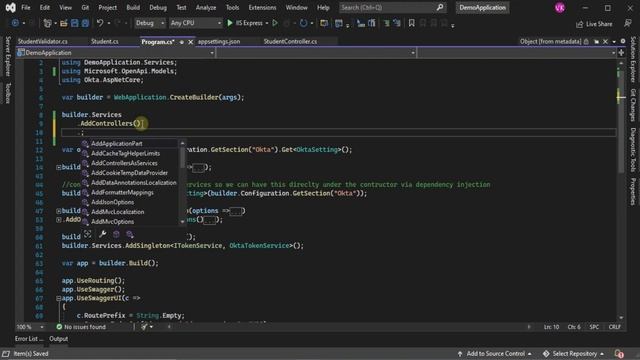Toggle pin on Program.cs tab
This screenshot has width=640, height=360.
(x=182, y=42)
